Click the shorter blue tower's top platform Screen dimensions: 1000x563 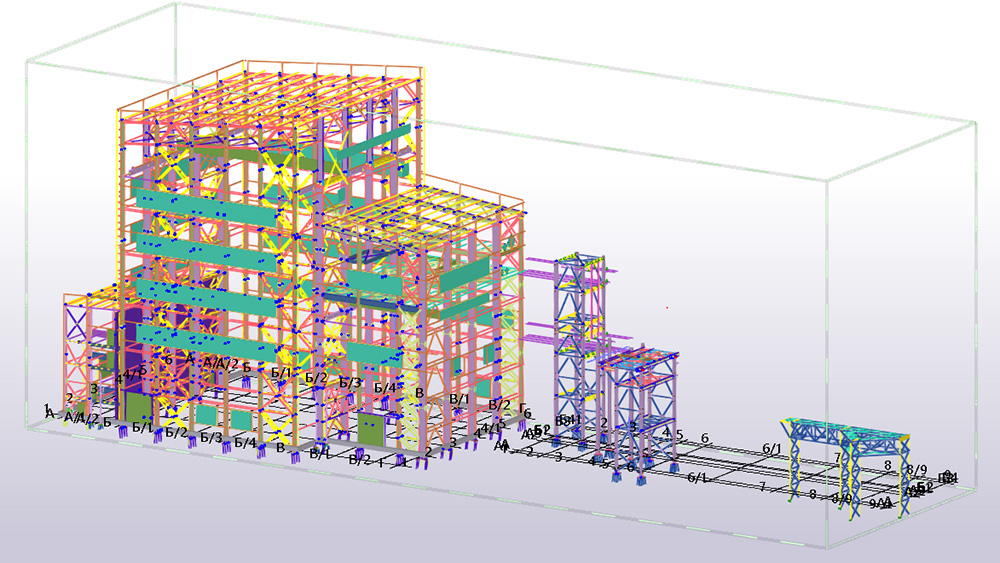(640, 357)
